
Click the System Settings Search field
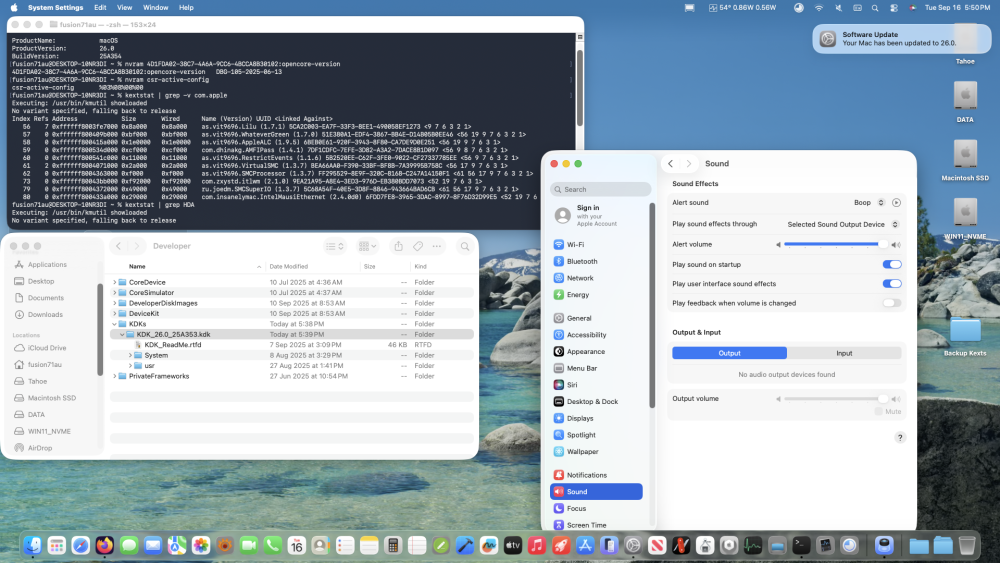(x=600, y=189)
